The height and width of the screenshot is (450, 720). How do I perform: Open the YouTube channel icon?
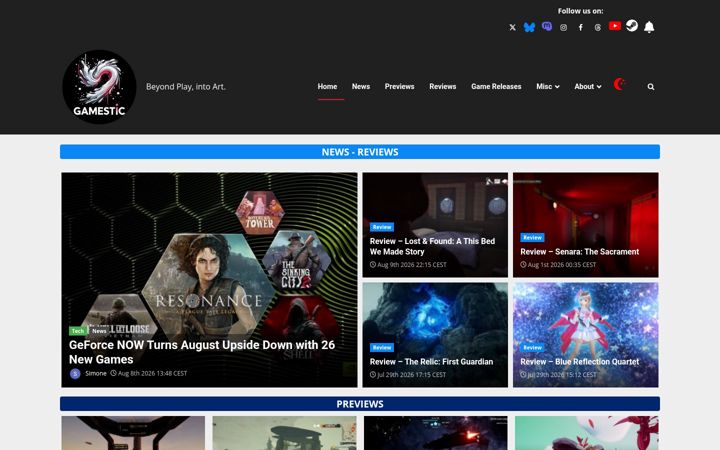point(615,26)
